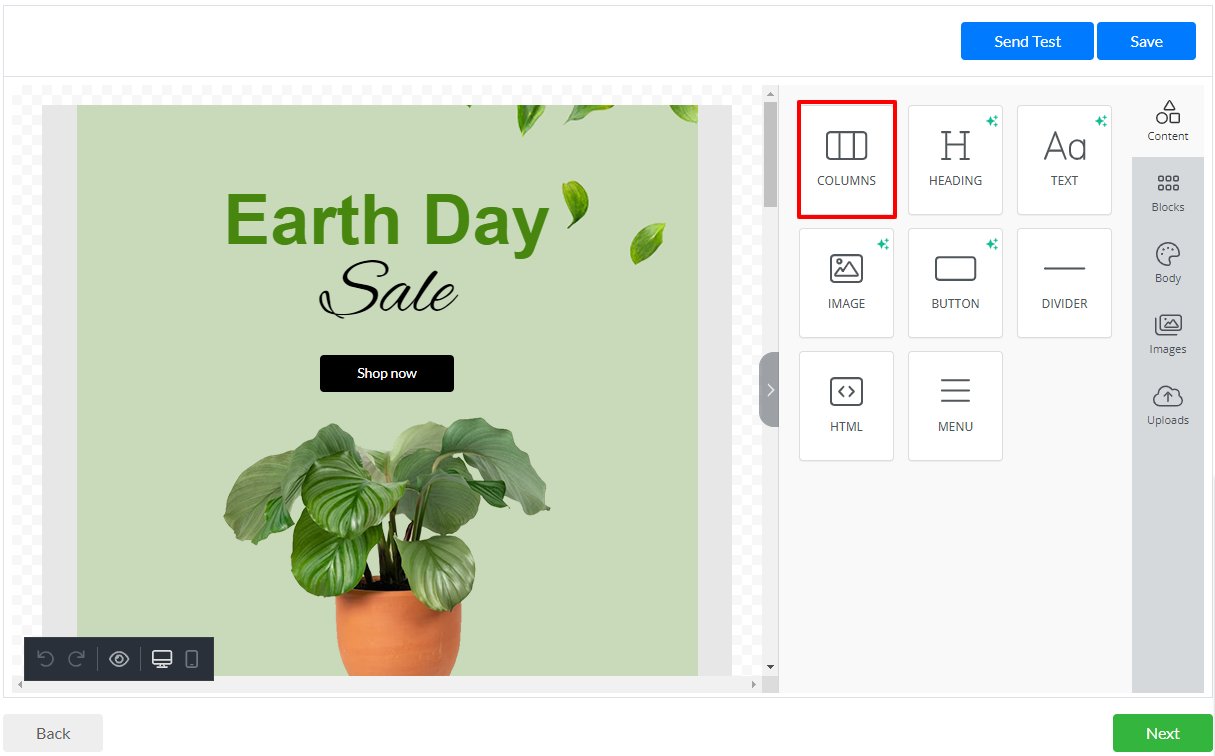Collapse the side panel with arrow handle
1215x756 pixels.
(x=769, y=390)
